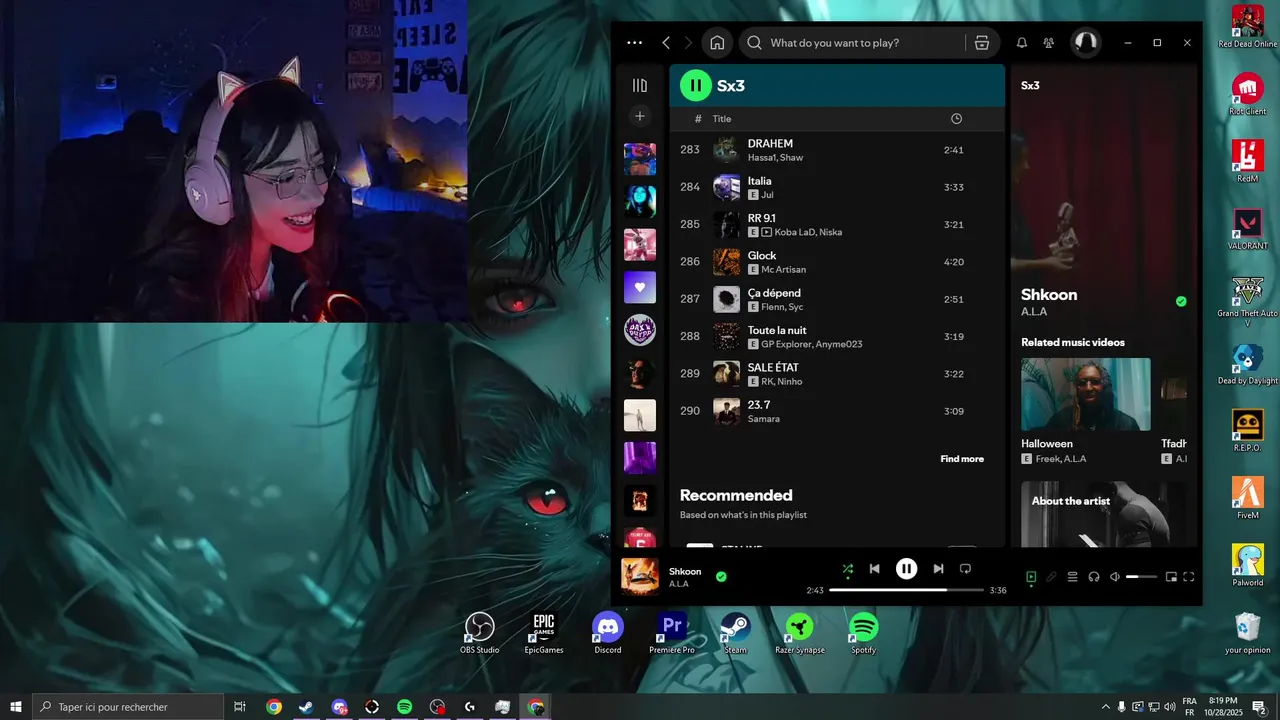Click the Shkoon album cover in player bar
The image size is (1280, 720).
(640, 577)
